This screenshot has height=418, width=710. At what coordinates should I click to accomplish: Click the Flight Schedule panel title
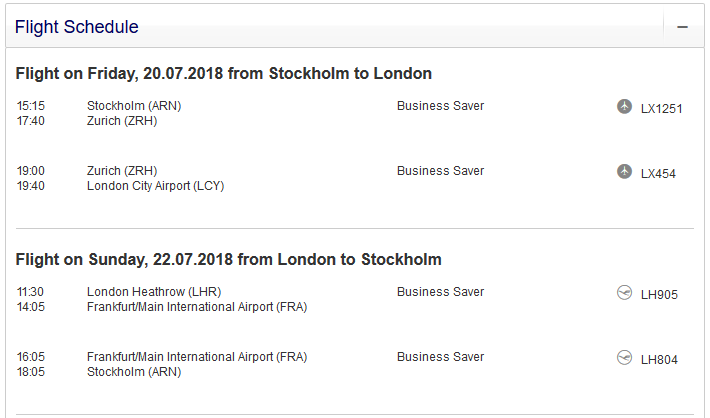[x=77, y=27]
